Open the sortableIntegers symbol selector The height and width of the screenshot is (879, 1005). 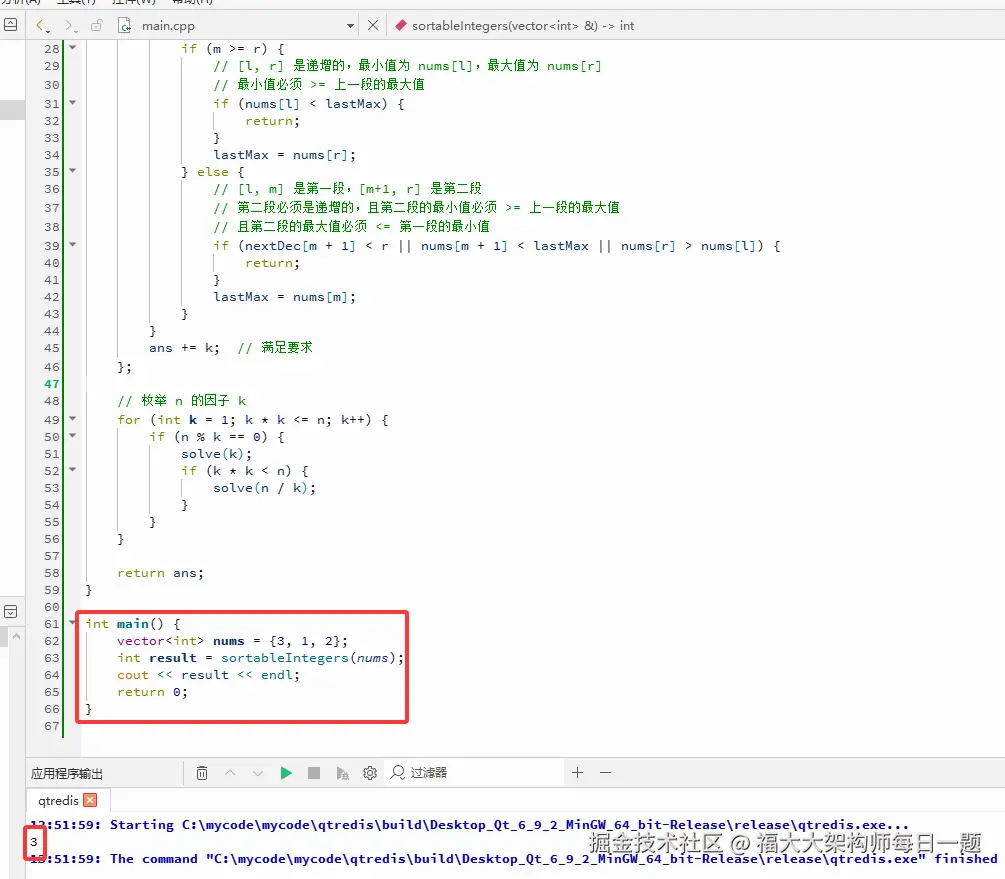click(x=522, y=26)
